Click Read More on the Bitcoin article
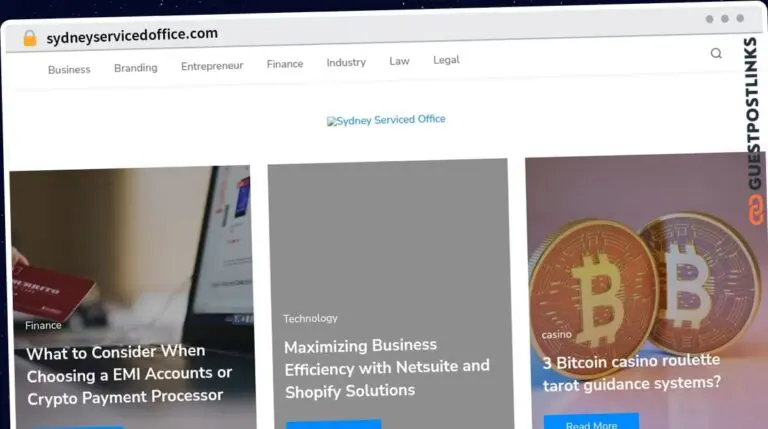This screenshot has width=768, height=429. (x=591, y=422)
